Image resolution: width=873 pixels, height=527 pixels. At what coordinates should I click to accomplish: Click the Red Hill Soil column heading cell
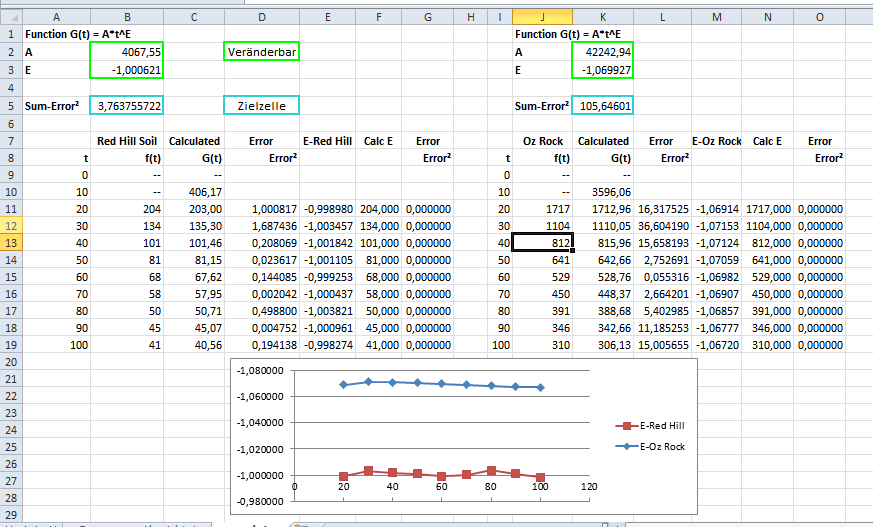pos(126,142)
